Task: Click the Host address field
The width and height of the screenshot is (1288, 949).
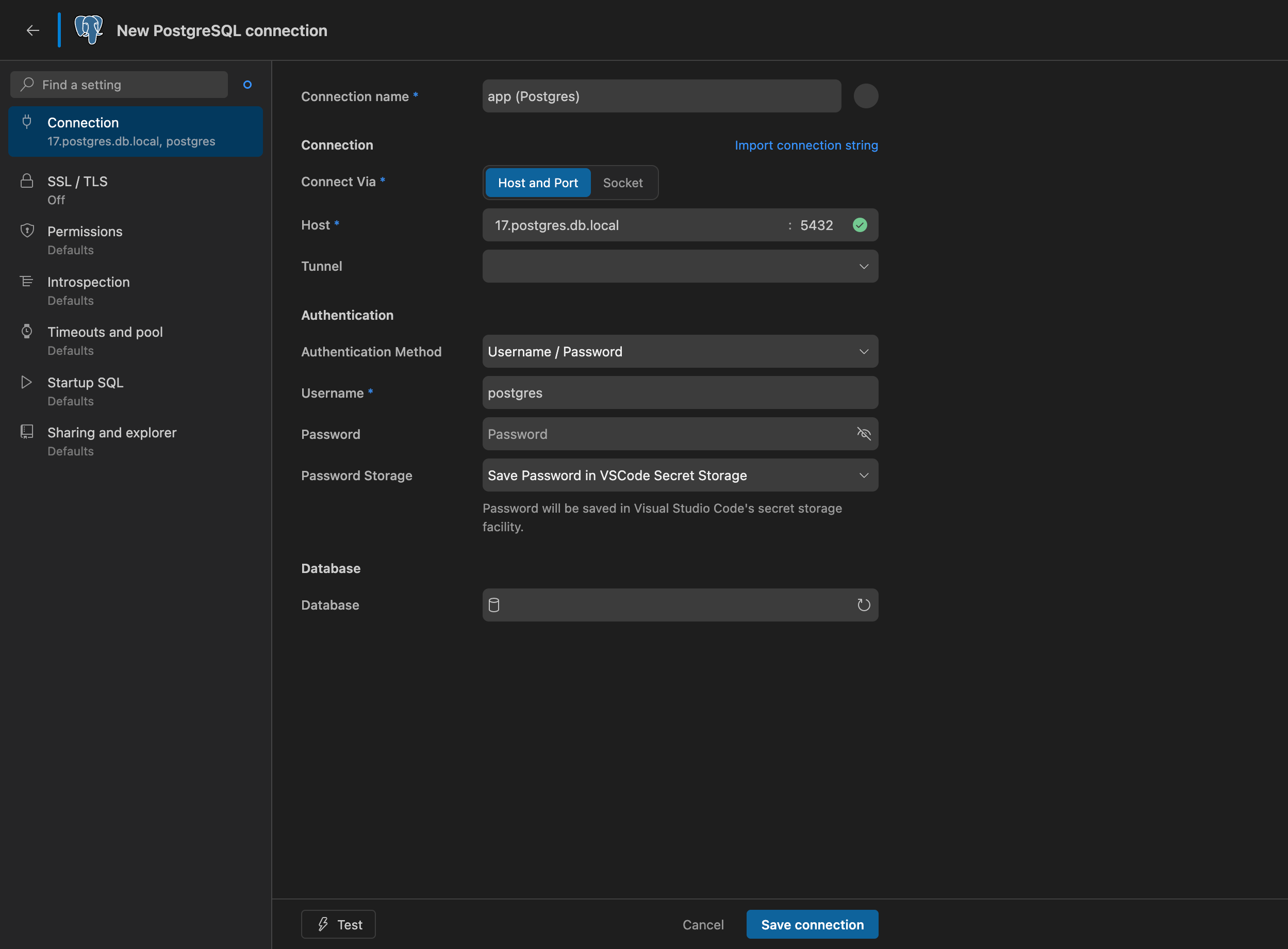Action: coord(635,225)
